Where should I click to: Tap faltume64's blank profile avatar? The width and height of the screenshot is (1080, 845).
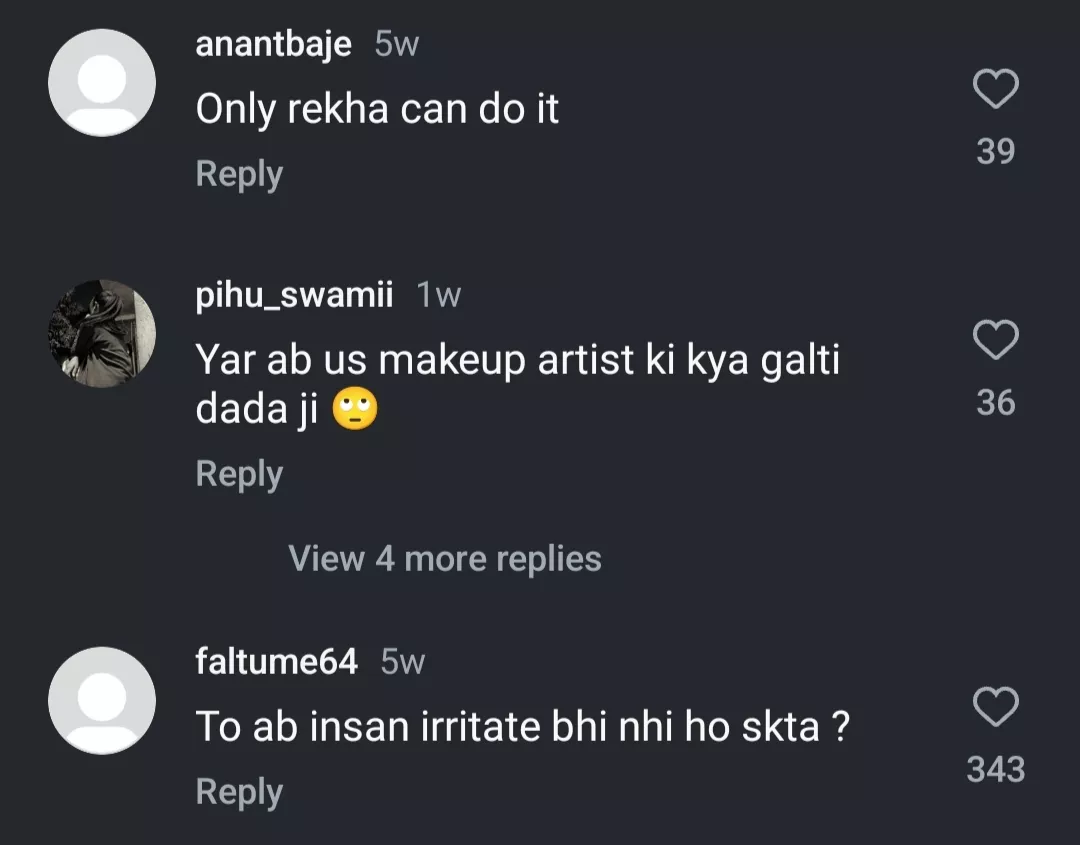[102, 700]
